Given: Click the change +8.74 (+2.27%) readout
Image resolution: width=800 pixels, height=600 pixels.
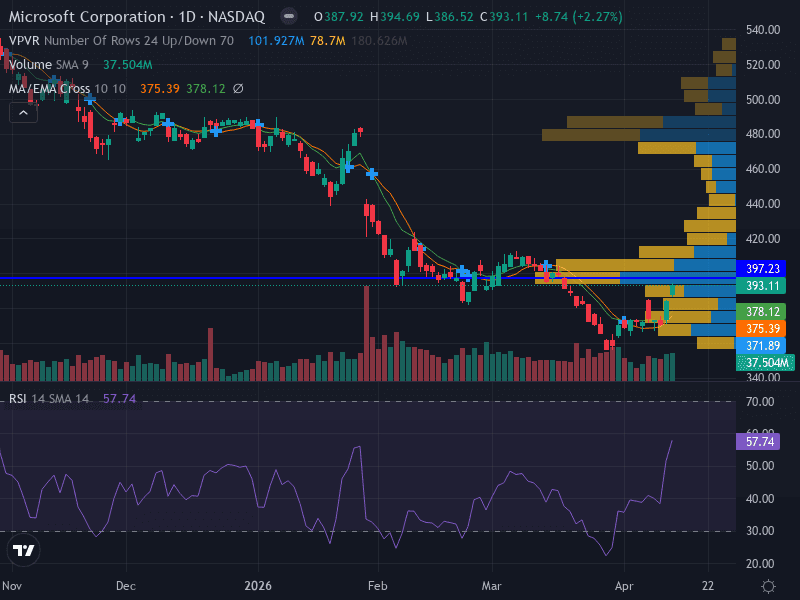Looking at the screenshot, I should pos(579,17).
